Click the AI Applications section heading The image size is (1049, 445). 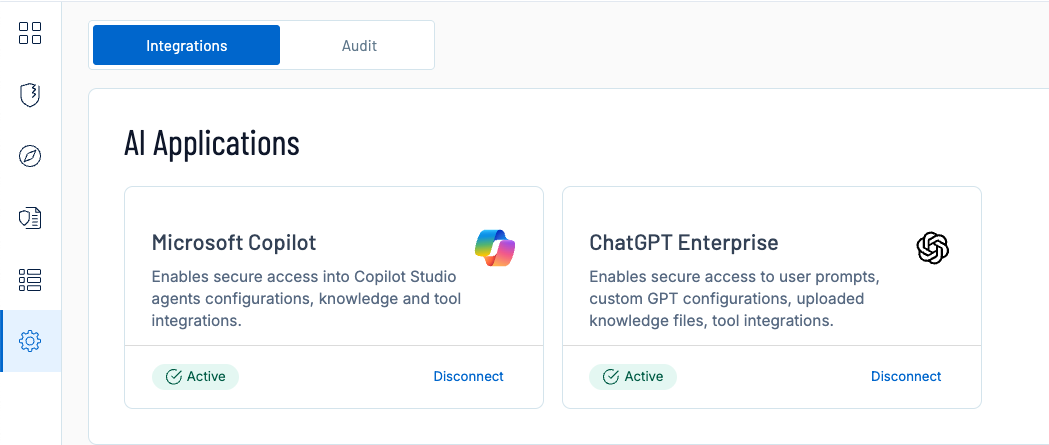click(212, 143)
